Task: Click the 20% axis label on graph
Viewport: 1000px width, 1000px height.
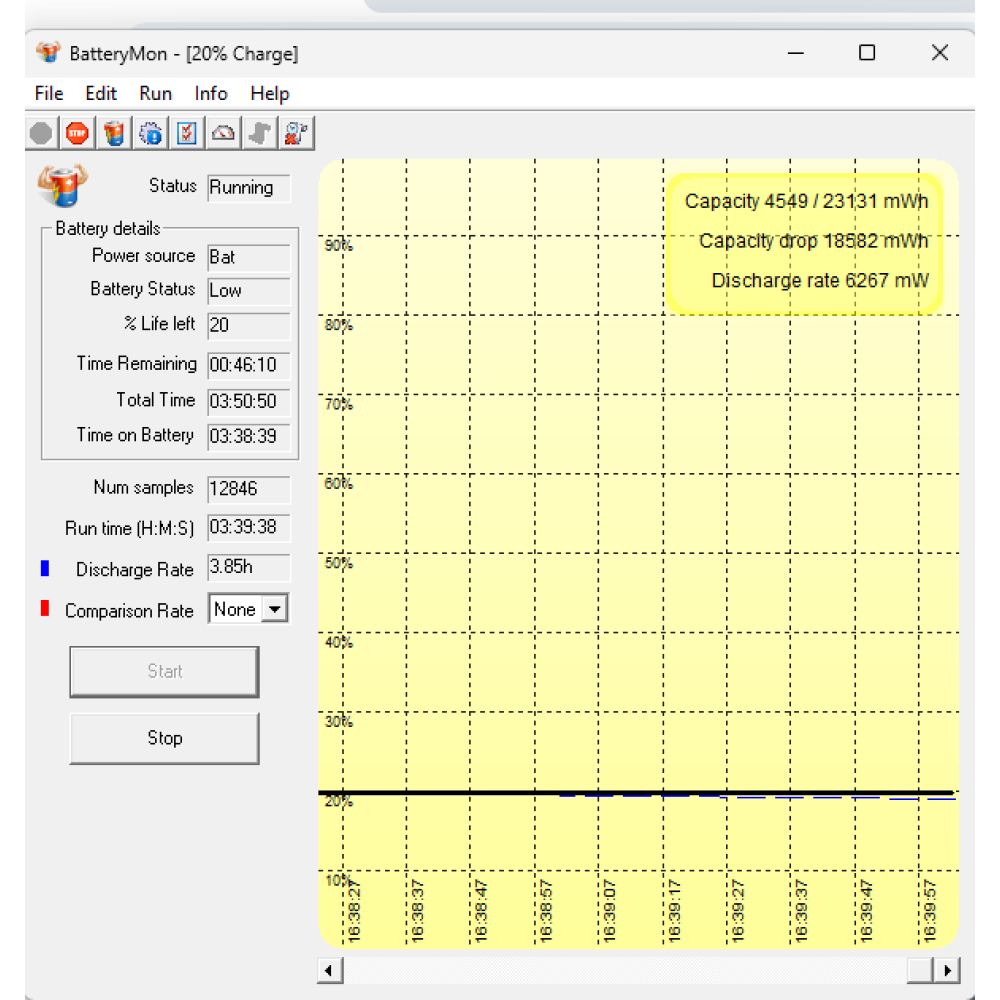Action: [338, 802]
